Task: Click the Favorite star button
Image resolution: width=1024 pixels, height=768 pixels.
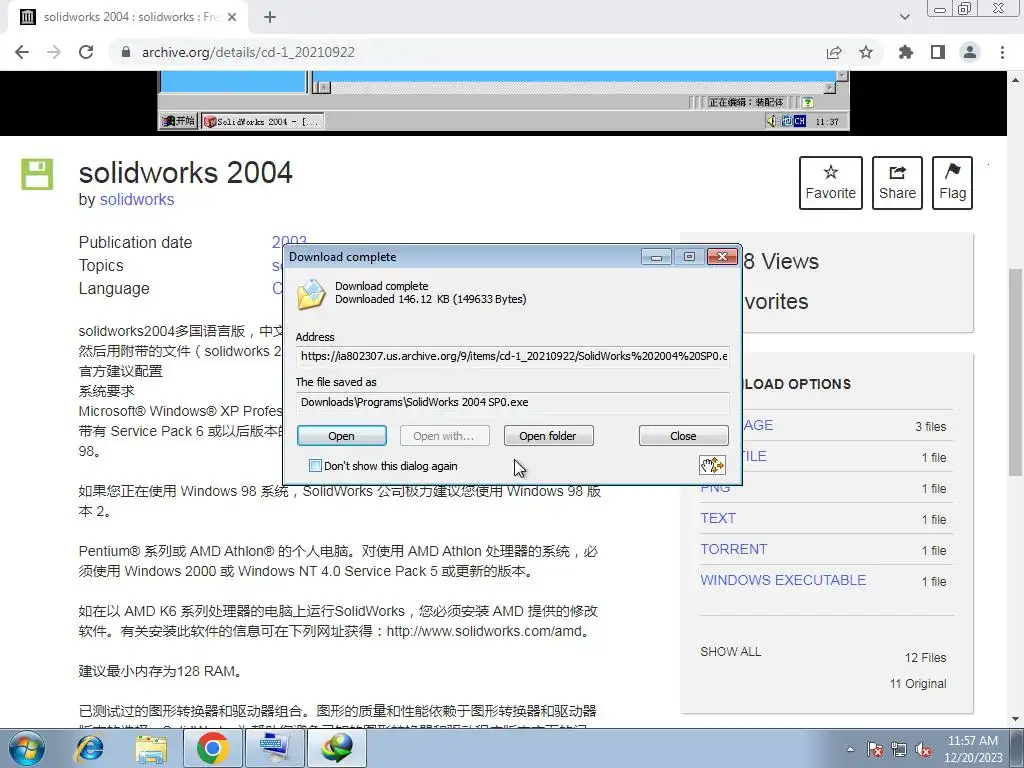Action: point(831,183)
